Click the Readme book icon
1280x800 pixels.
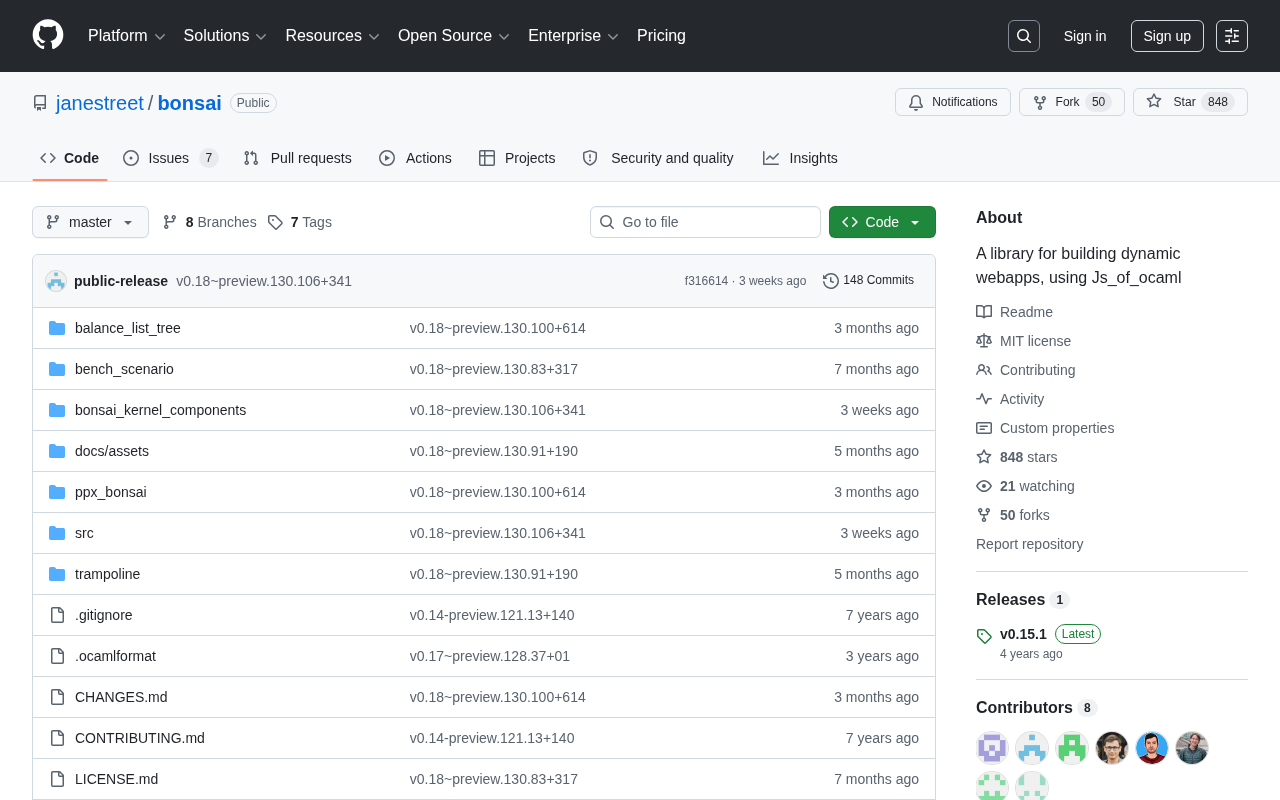pos(984,312)
